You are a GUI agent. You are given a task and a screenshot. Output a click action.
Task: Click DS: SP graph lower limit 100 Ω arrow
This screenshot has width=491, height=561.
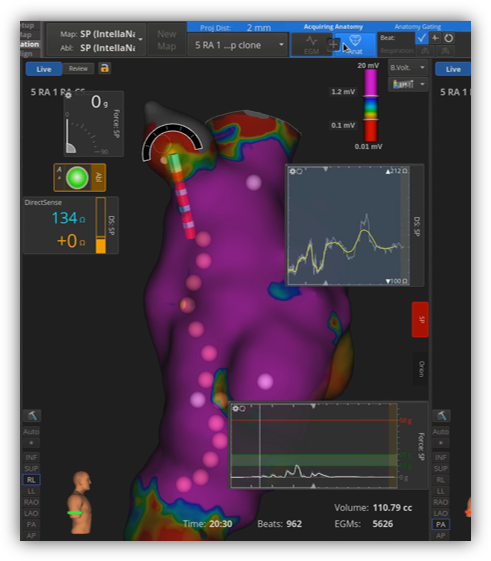tap(388, 281)
